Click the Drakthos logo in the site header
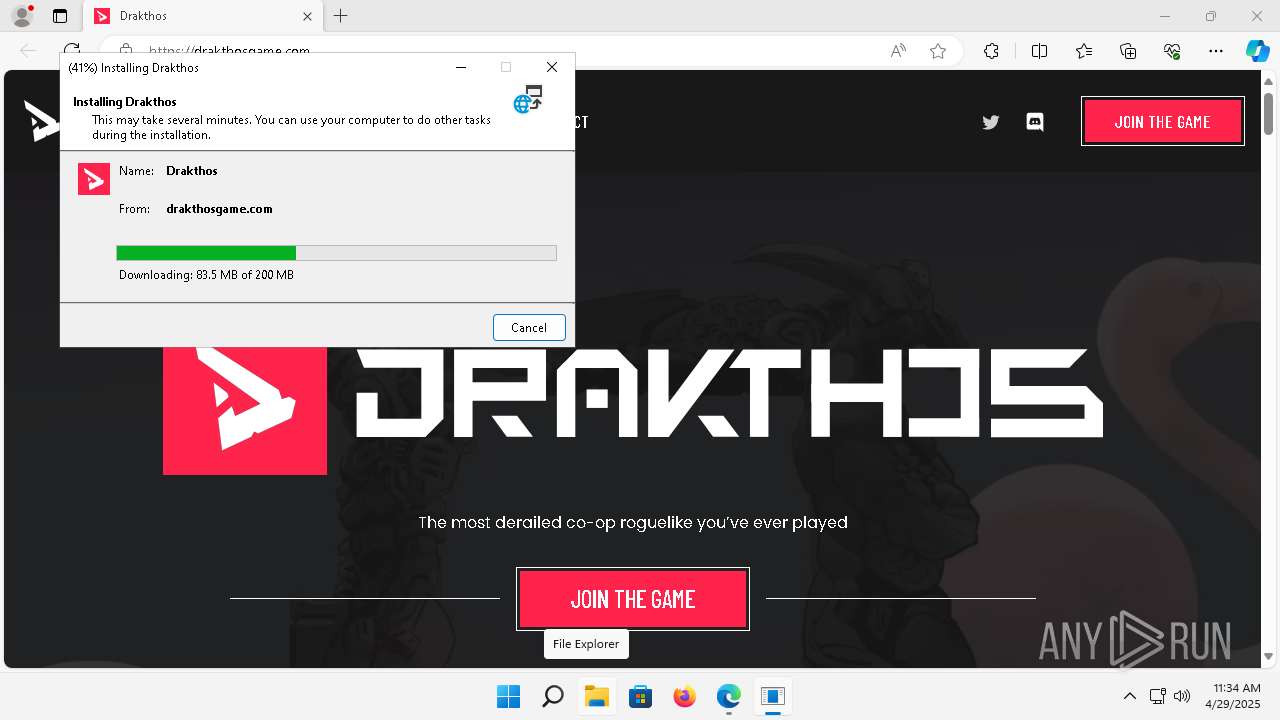1280x720 pixels. point(42,122)
